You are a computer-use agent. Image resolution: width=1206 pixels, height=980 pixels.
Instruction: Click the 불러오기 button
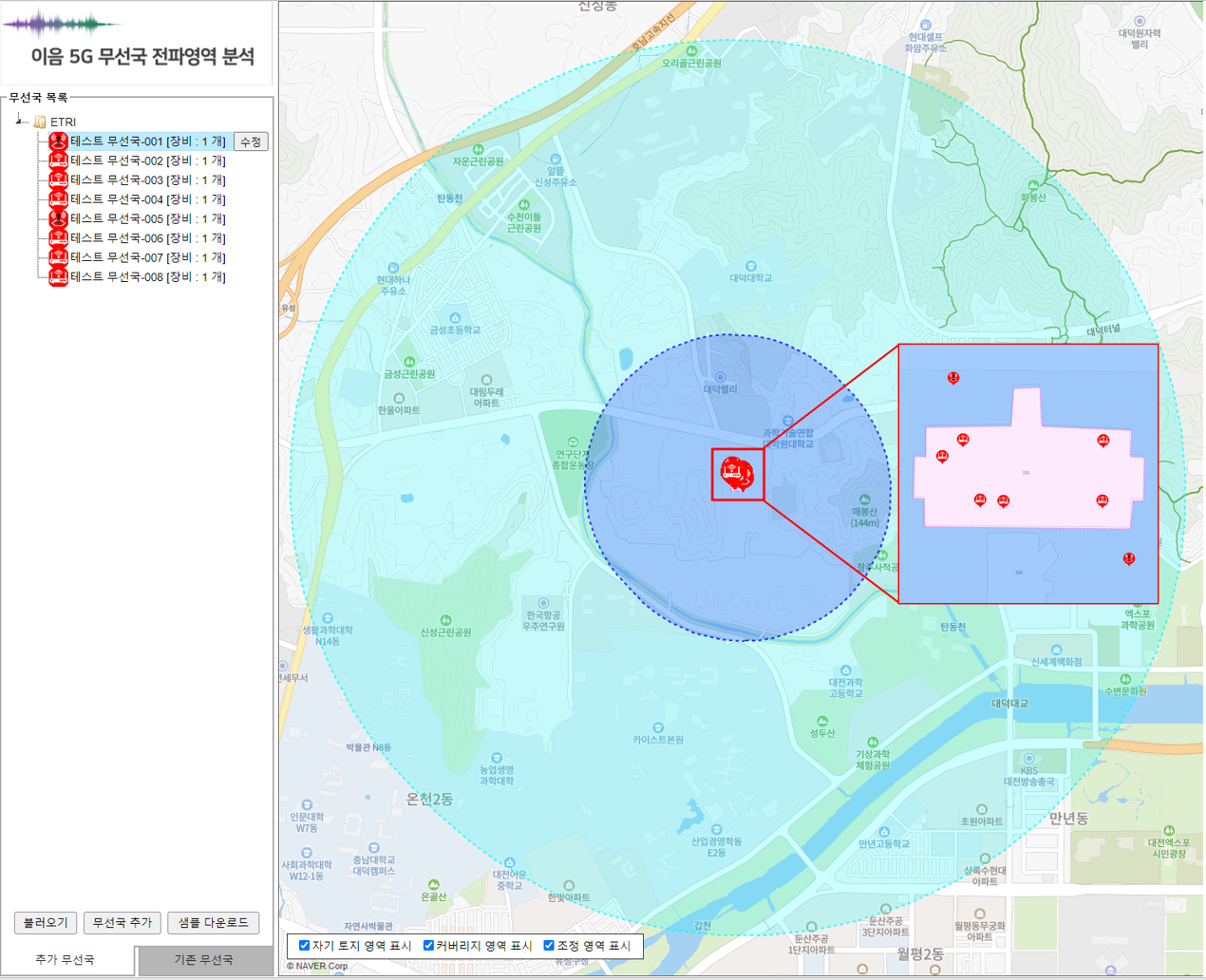(46, 923)
